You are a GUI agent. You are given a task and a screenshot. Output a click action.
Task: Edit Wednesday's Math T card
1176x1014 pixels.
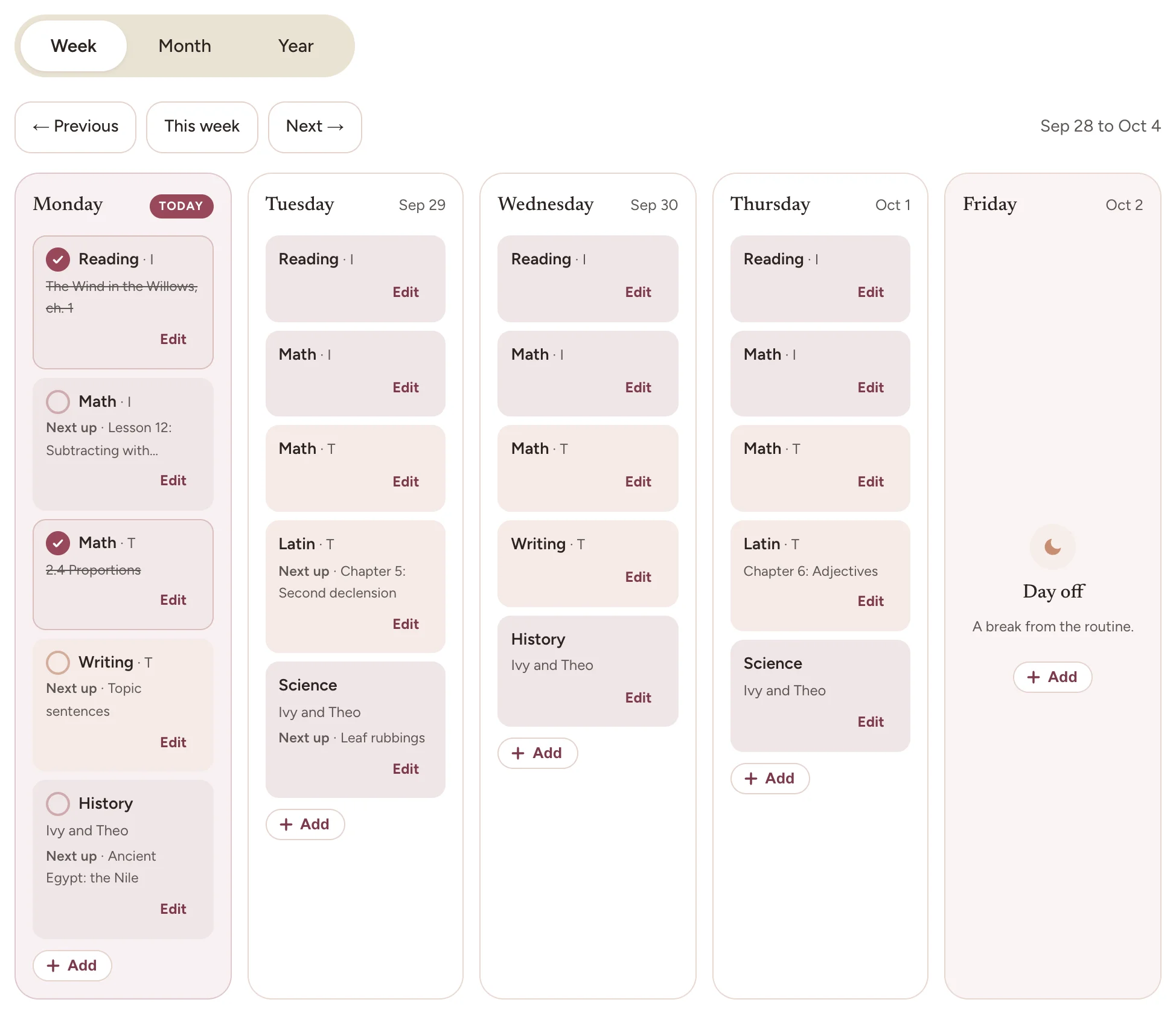point(638,482)
